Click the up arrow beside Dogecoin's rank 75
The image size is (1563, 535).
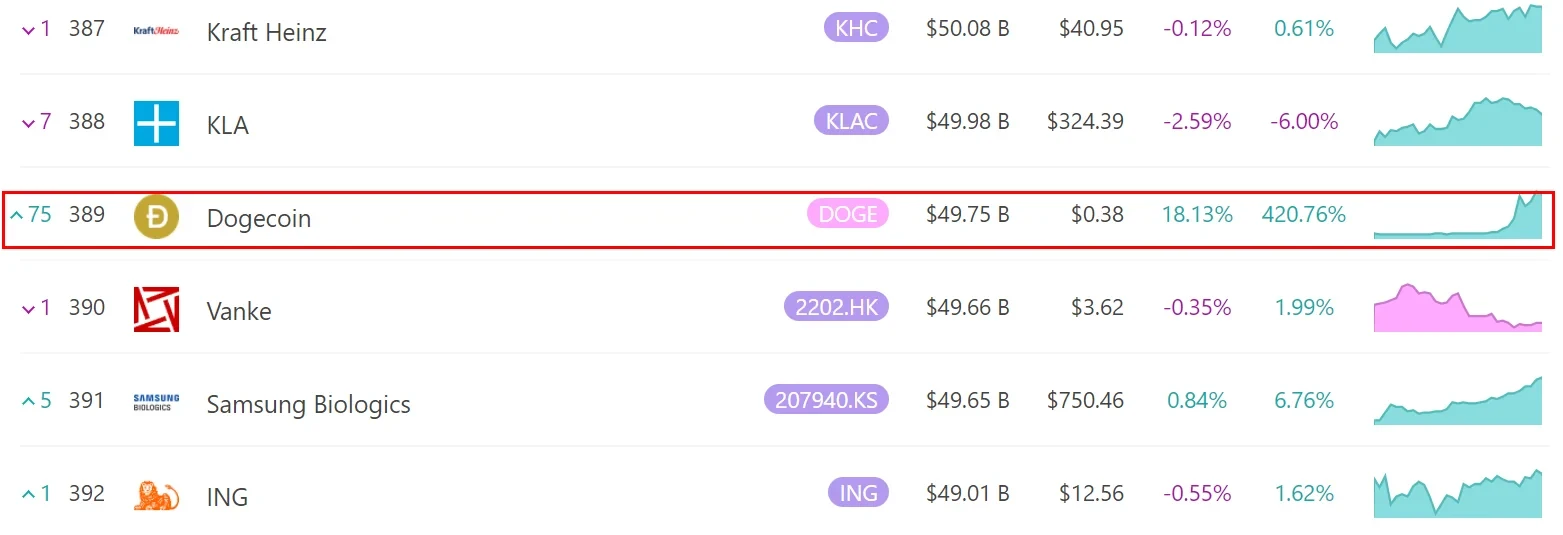[x=15, y=215]
